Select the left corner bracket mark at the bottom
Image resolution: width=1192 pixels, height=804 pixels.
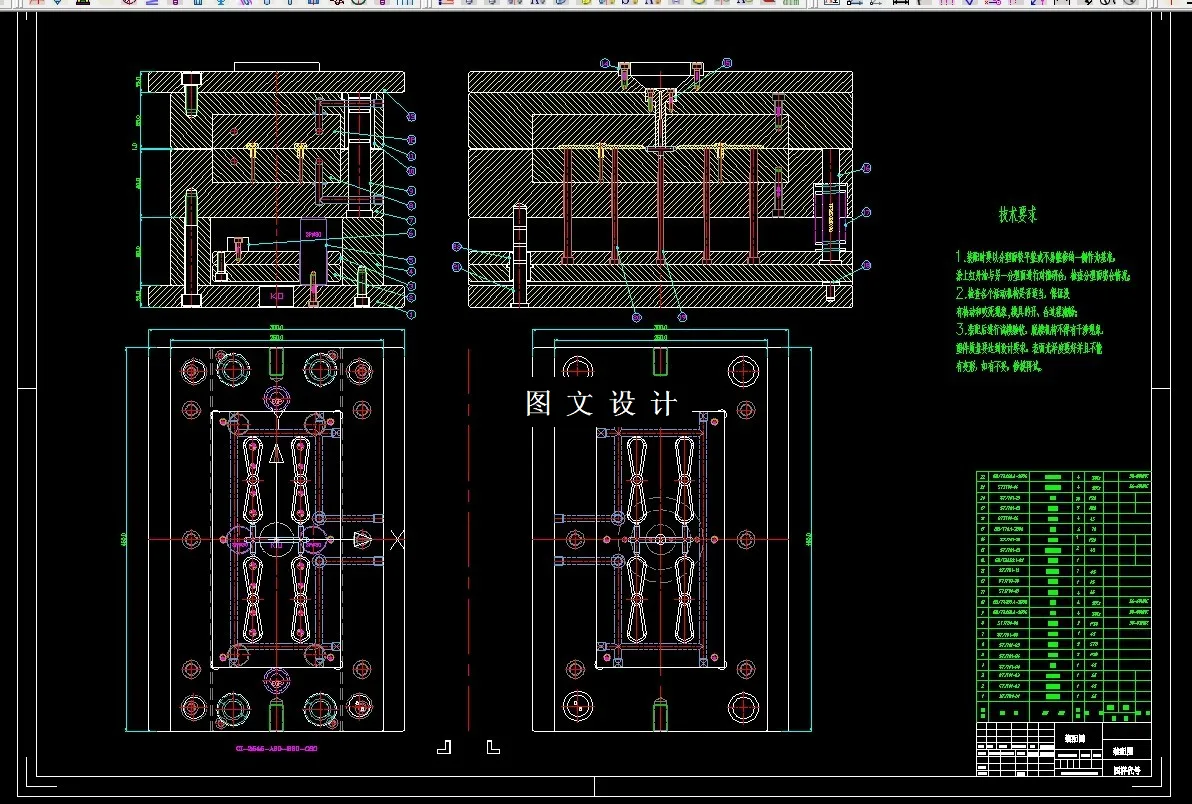pos(444,746)
